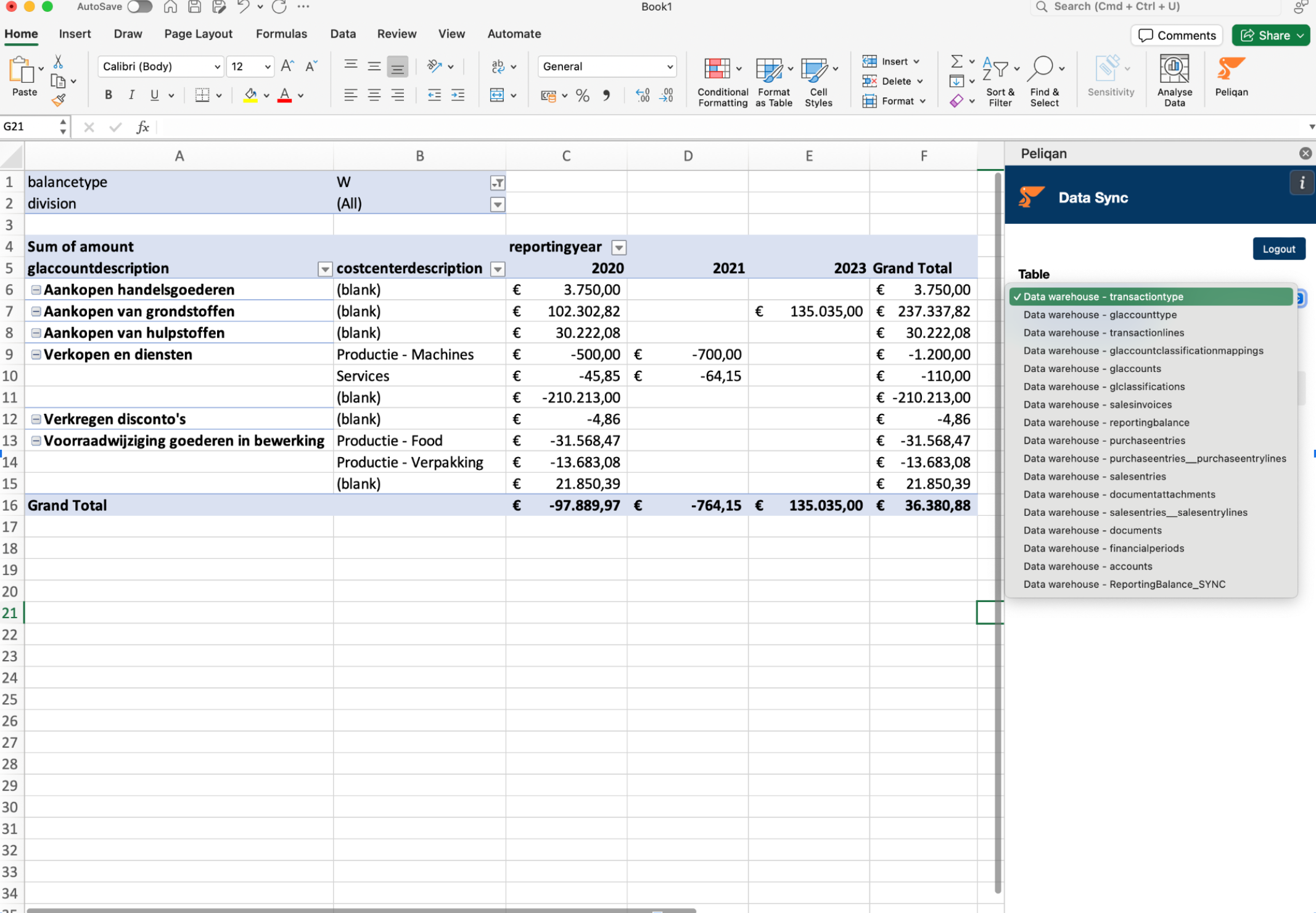The height and width of the screenshot is (913, 1316).
Task: Open the Format cells menu button
Action: click(894, 101)
